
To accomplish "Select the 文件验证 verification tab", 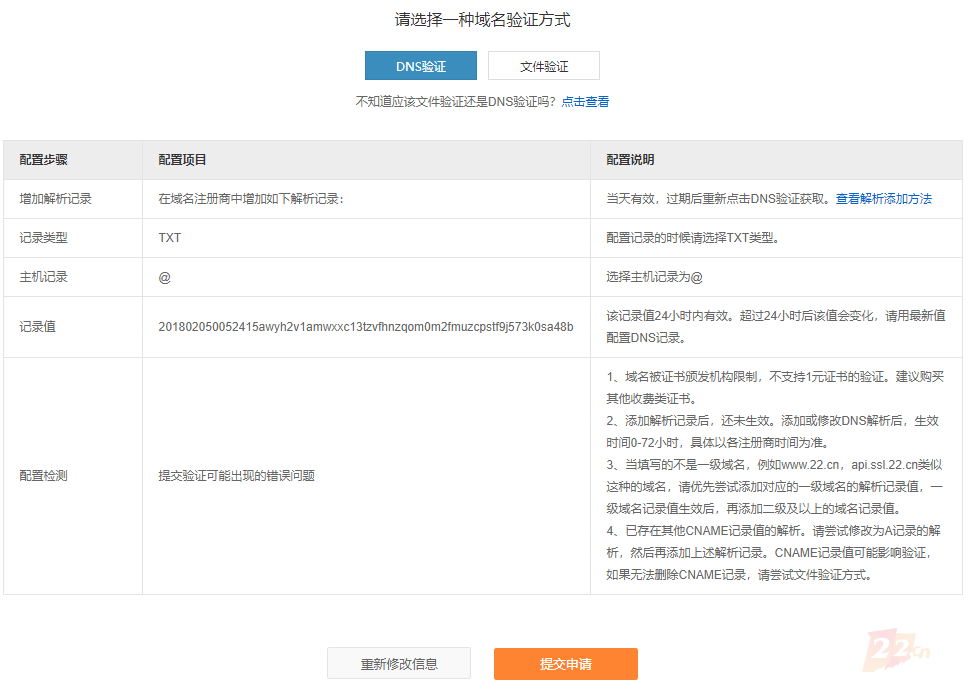I will click(x=543, y=66).
